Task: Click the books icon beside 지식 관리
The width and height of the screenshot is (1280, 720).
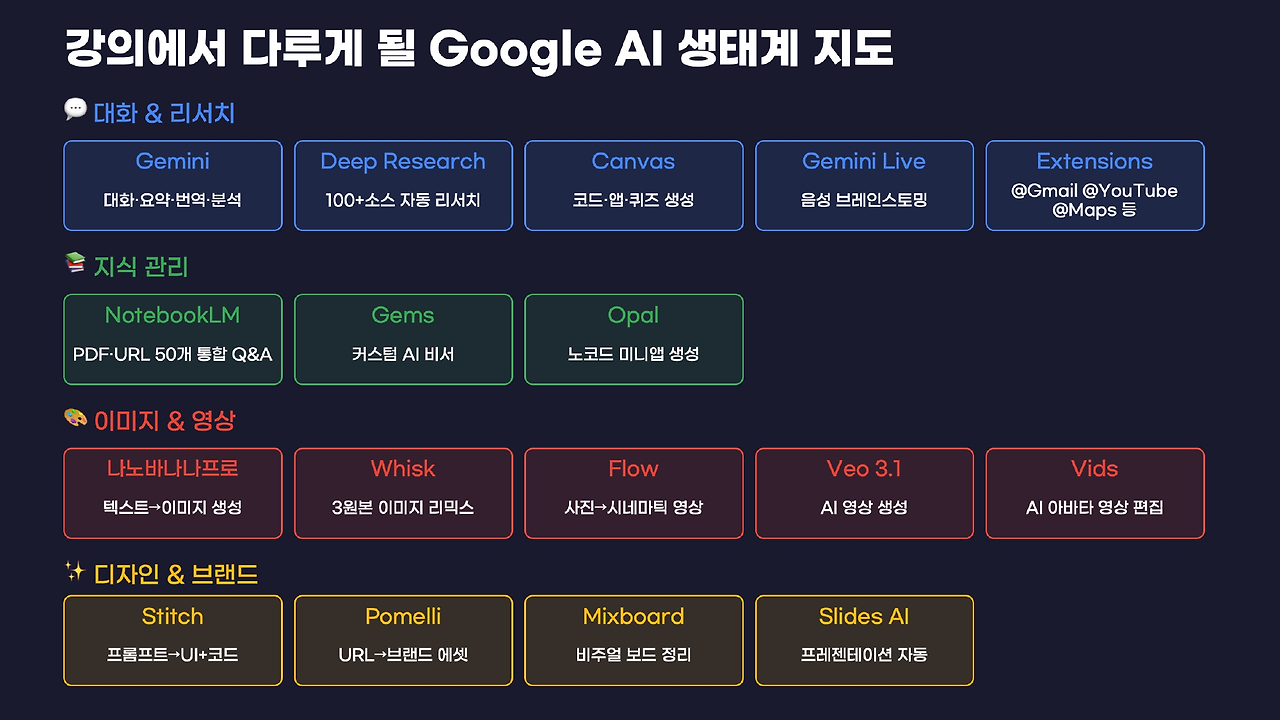Action: pyautogui.click(x=75, y=263)
